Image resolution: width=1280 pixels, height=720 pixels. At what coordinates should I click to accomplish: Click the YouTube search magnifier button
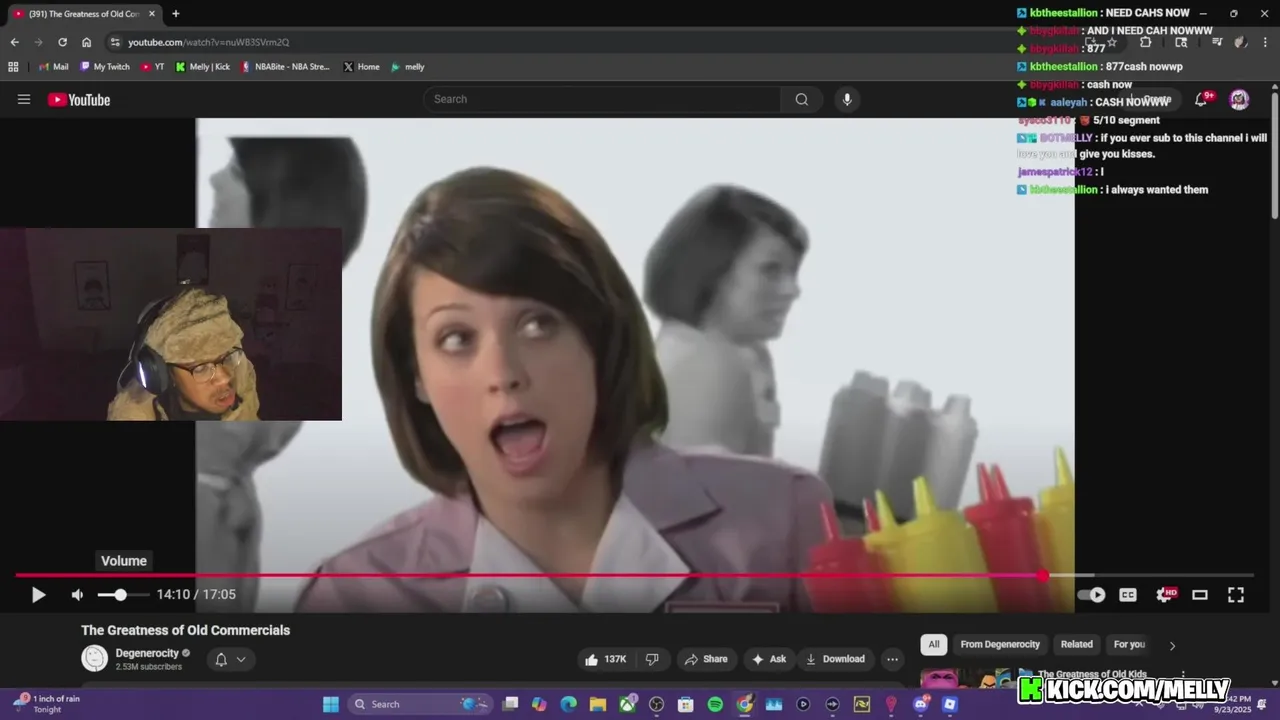pyautogui.click(x=802, y=99)
